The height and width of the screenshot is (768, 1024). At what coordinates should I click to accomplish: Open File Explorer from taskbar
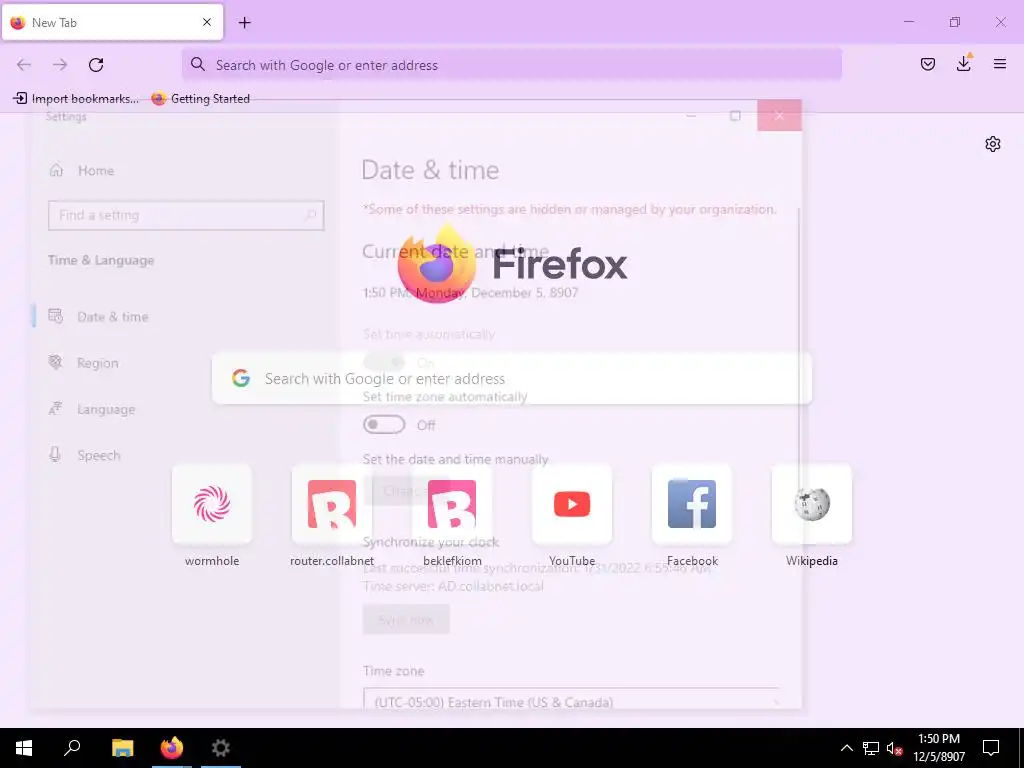click(x=122, y=748)
